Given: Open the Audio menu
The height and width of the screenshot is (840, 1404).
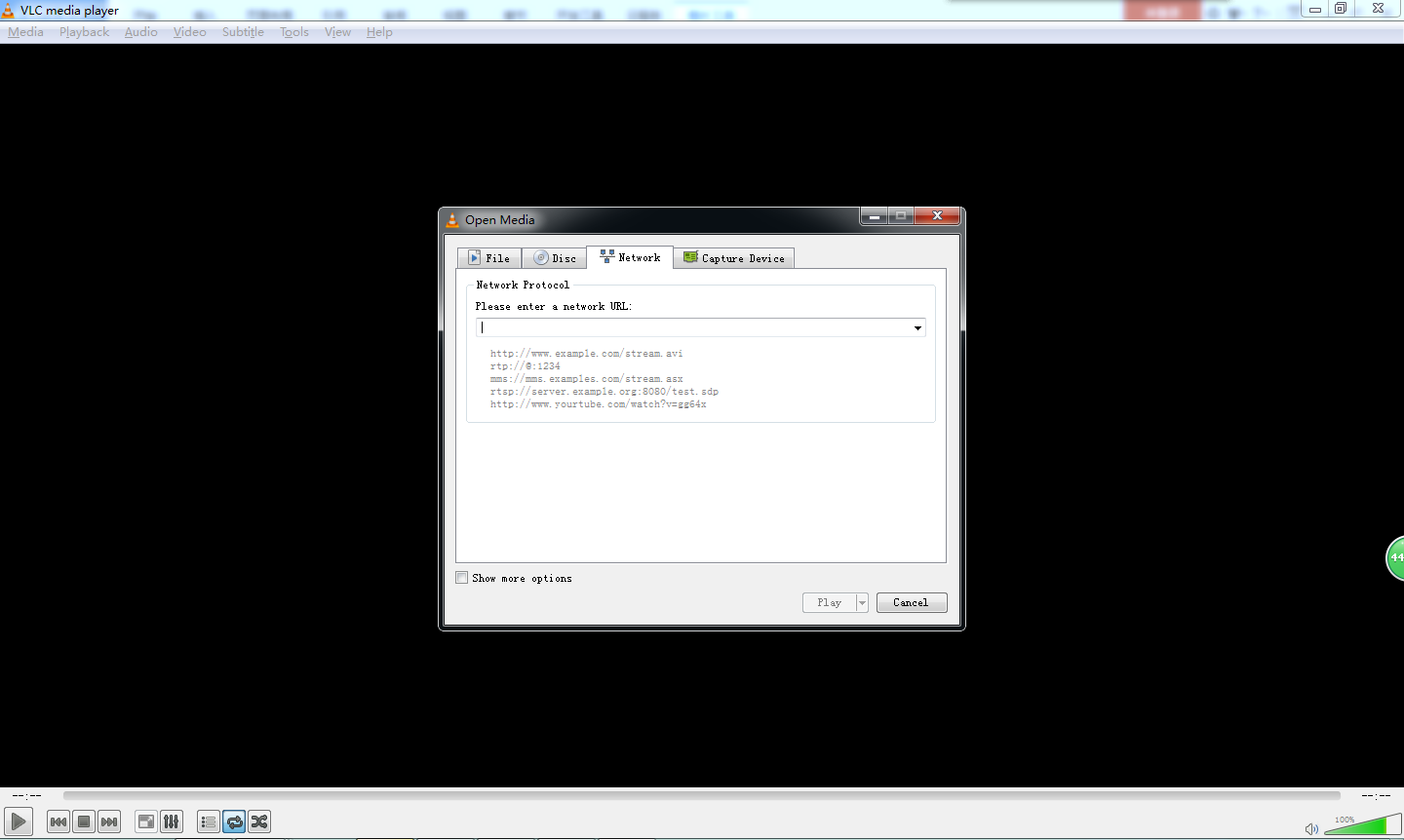Looking at the screenshot, I should point(140,32).
